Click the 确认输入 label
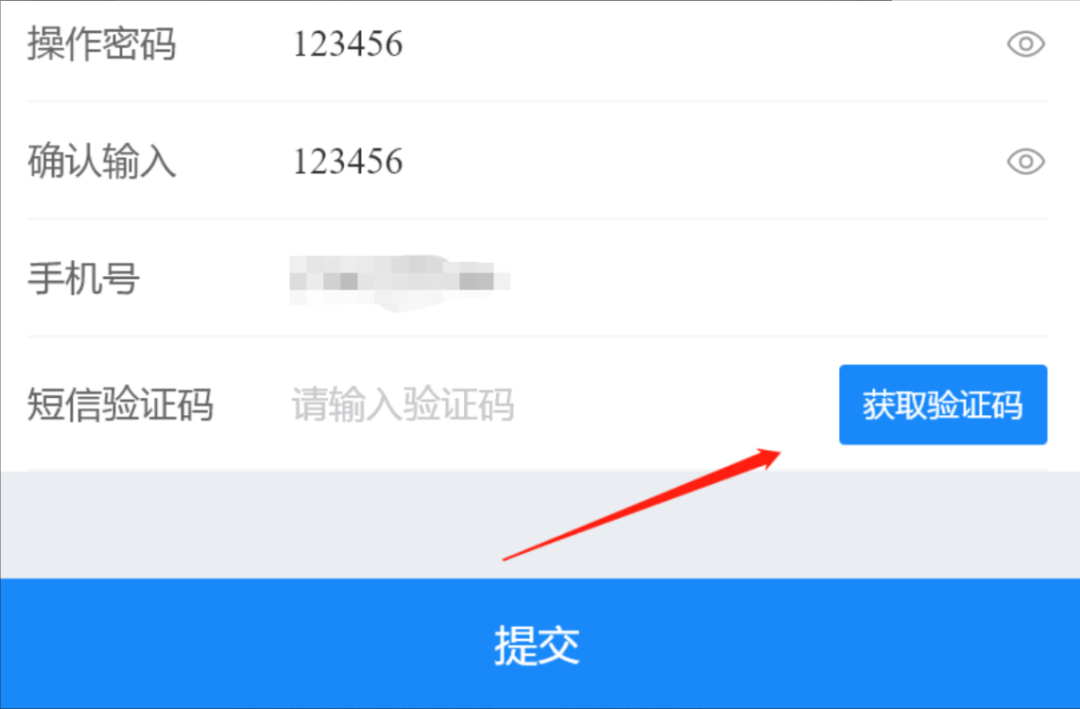The width and height of the screenshot is (1080, 709). coord(101,161)
